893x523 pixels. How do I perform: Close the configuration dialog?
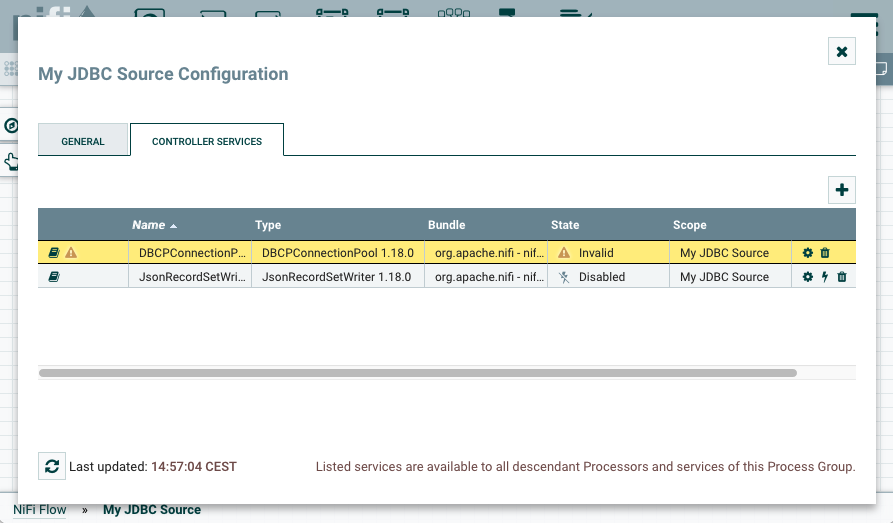tap(842, 51)
